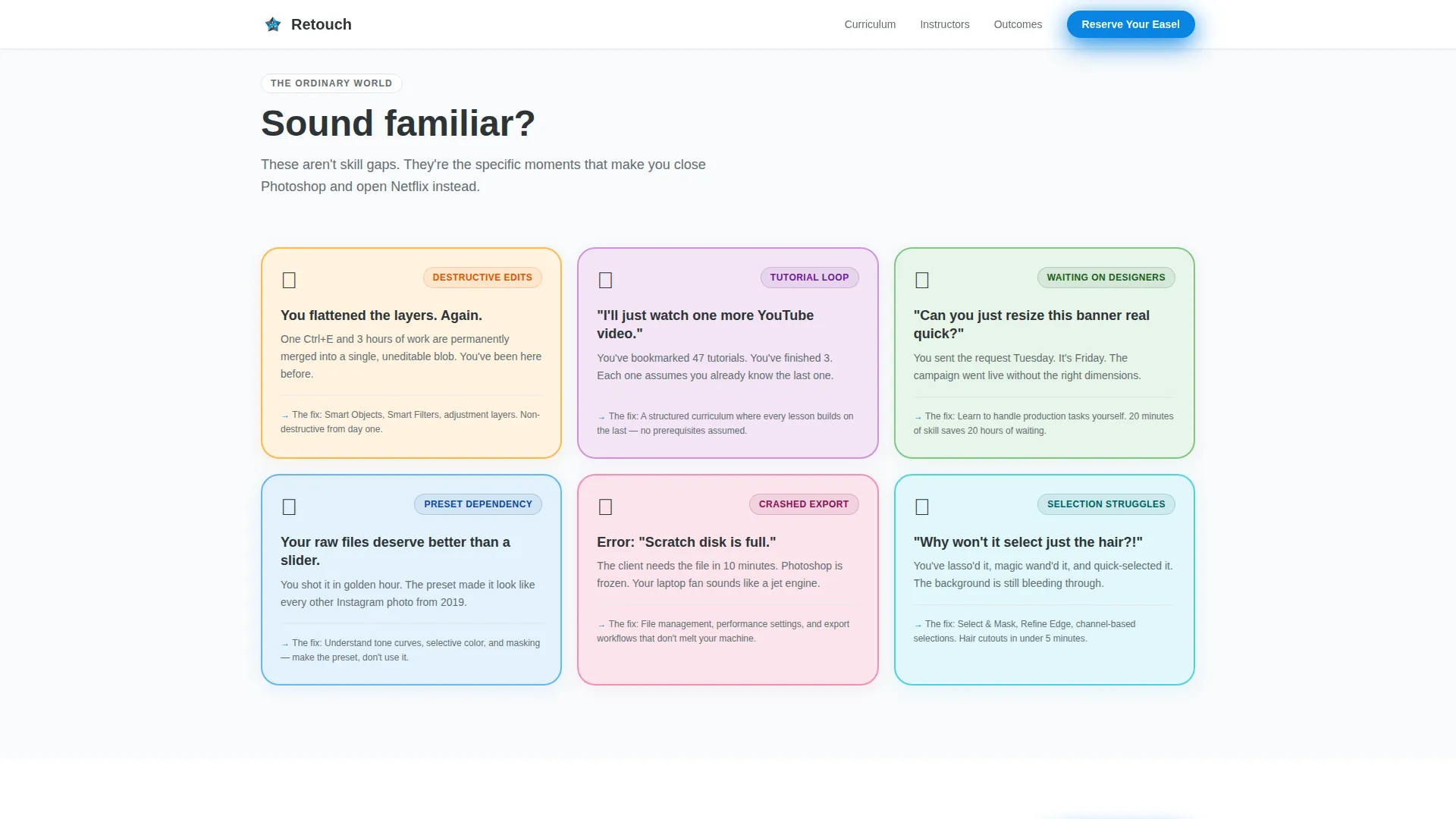
Task: Click the icon in the Destructive Edits card
Action: pos(289,280)
